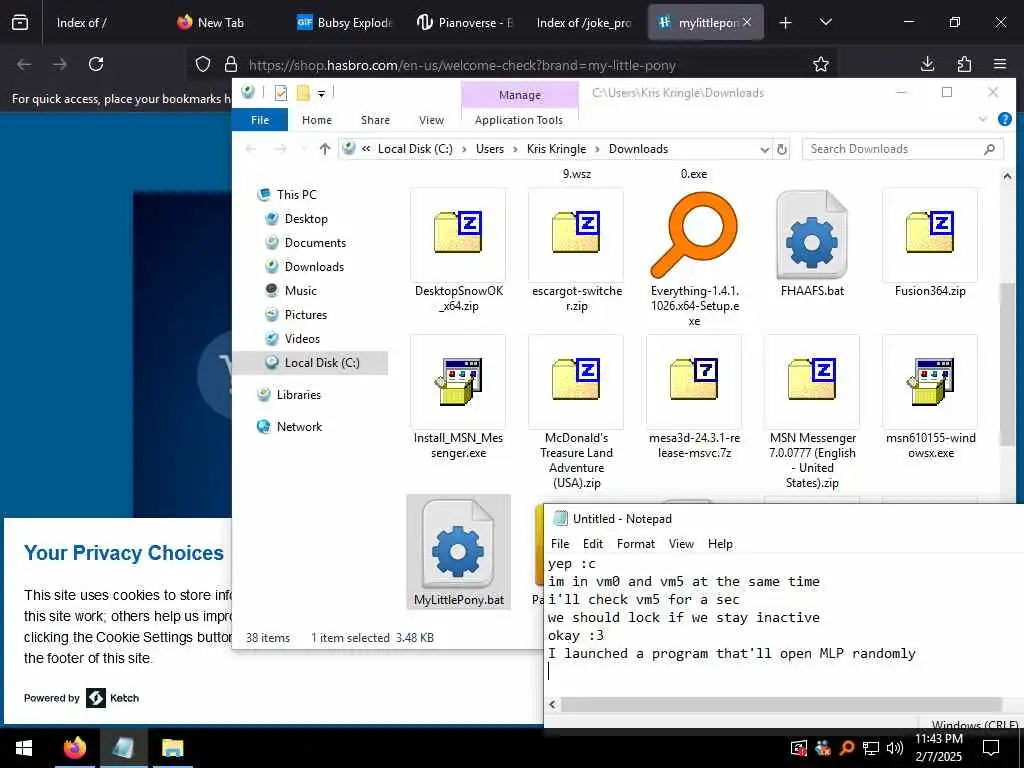The width and height of the screenshot is (1024, 768).
Task: Open Notepad Edit menu
Action: 592,543
